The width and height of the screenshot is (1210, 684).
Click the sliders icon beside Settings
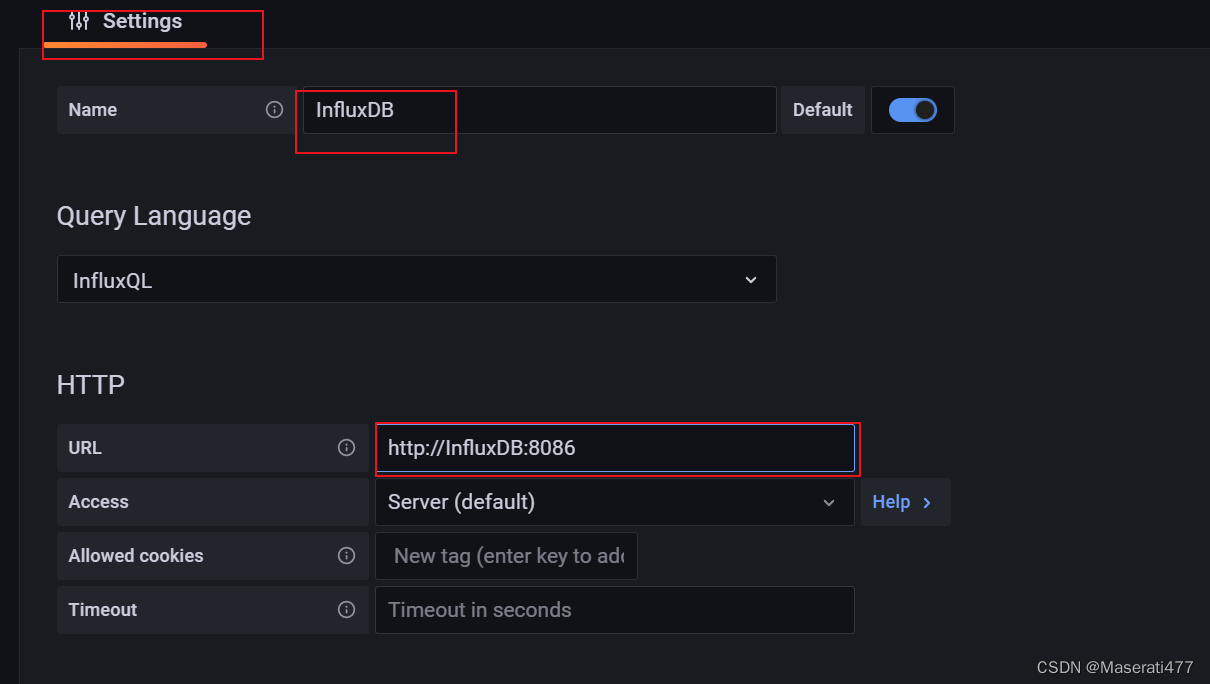pyautogui.click(x=79, y=21)
